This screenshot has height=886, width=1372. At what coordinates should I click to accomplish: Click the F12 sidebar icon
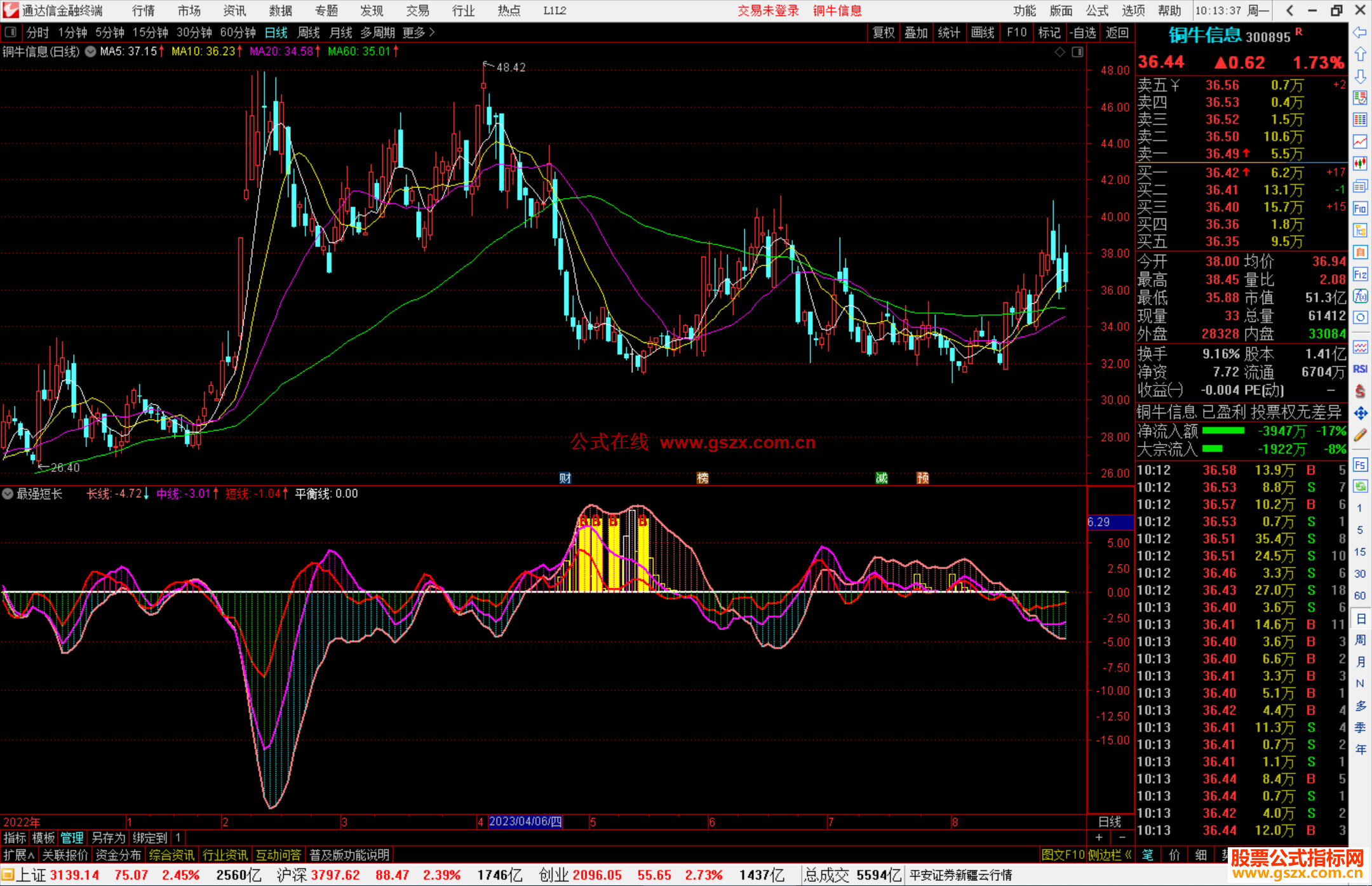(1360, 274)
